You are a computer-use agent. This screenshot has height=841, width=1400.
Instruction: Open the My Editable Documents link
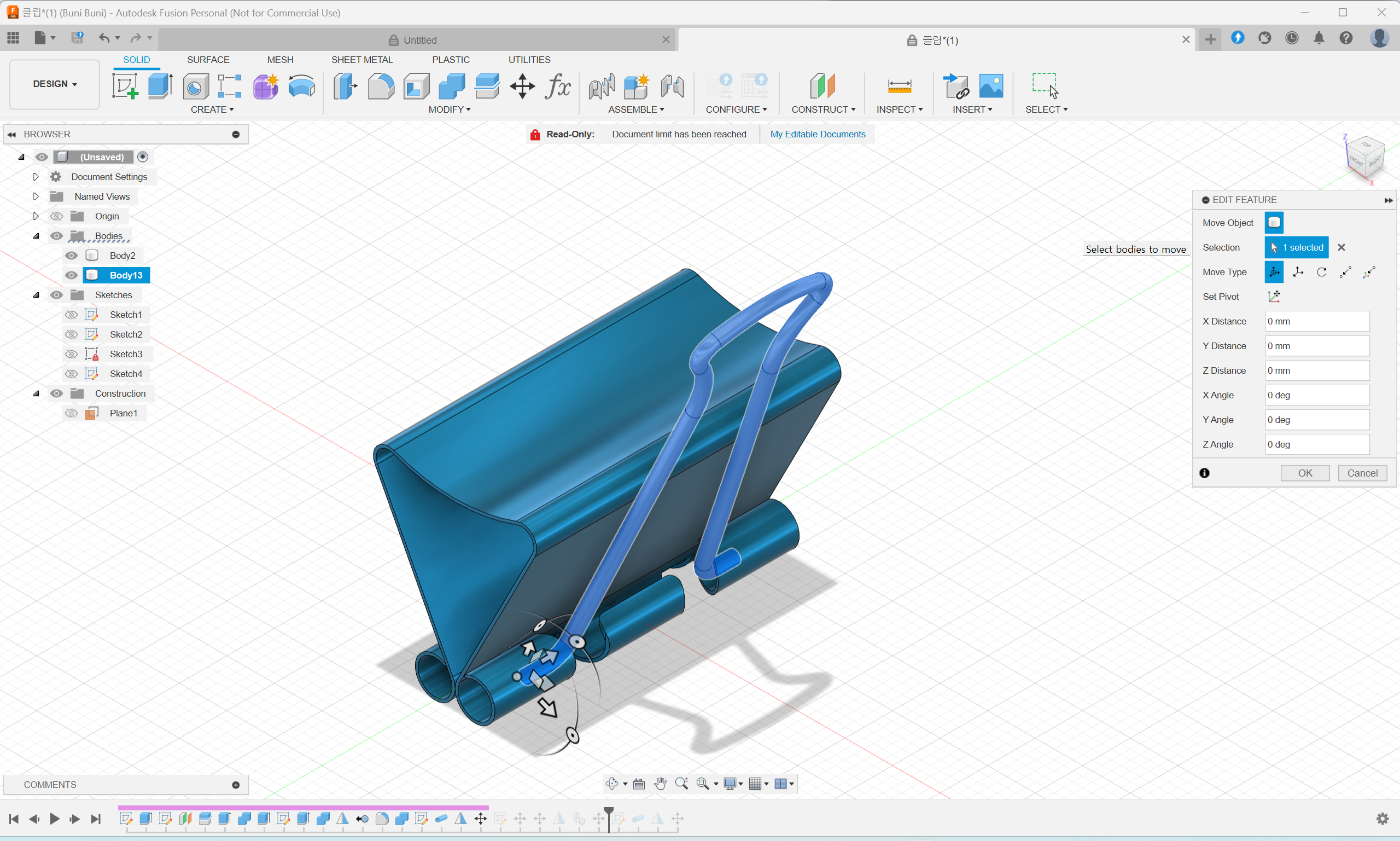tap(817, 134)
